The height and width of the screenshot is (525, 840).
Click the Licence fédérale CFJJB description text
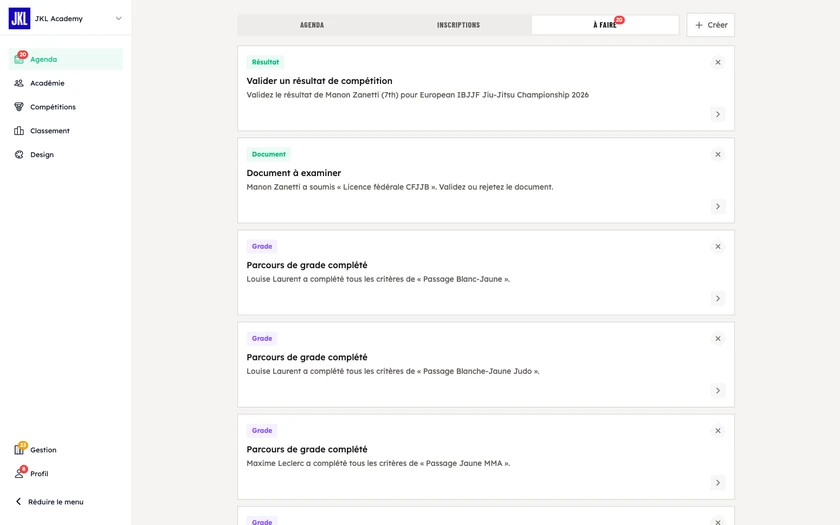(400, 187)
